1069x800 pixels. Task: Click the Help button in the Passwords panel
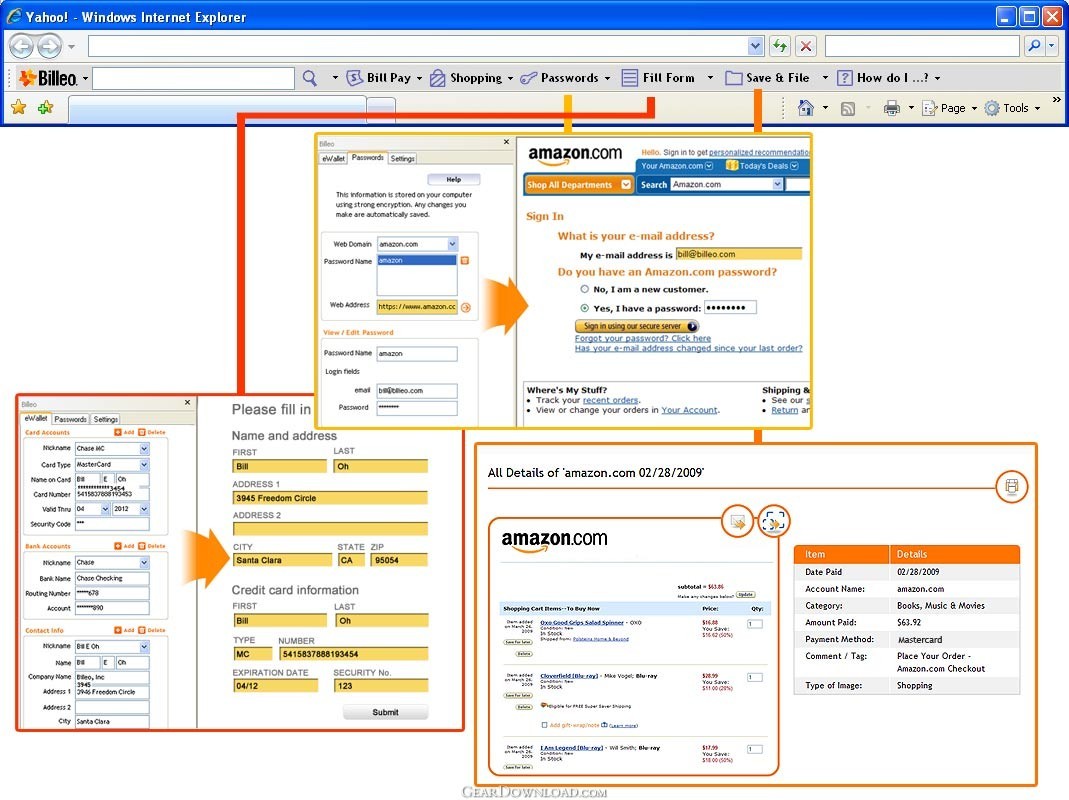pos(453,179)
